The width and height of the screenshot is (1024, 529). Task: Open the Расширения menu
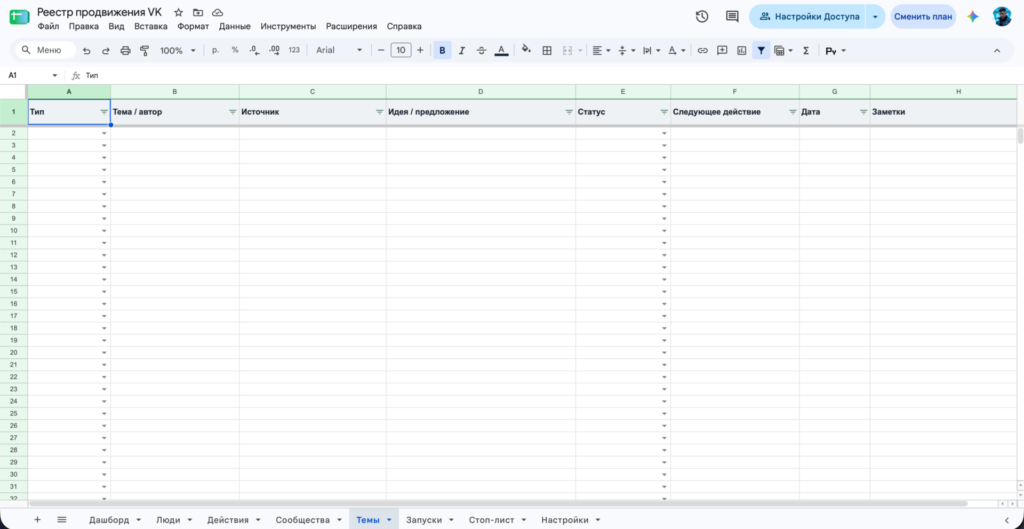351,27
